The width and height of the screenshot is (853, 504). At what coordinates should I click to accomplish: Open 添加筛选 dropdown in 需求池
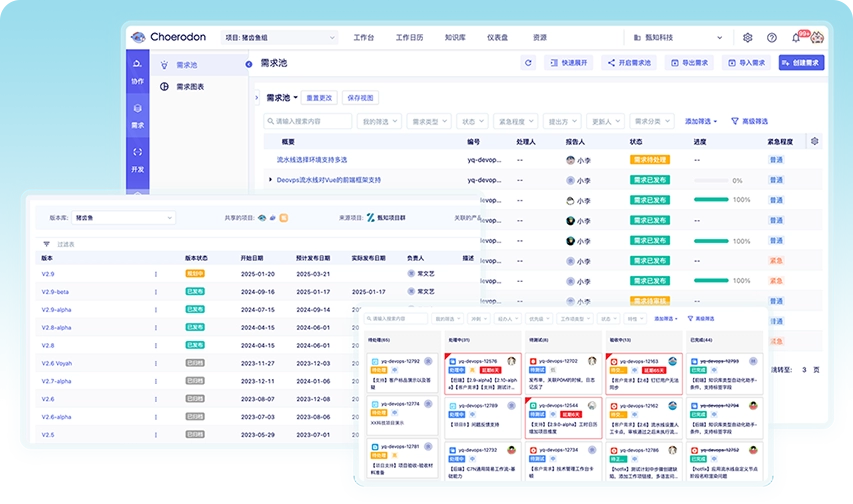pyautogui.click(x=701, y=121)
